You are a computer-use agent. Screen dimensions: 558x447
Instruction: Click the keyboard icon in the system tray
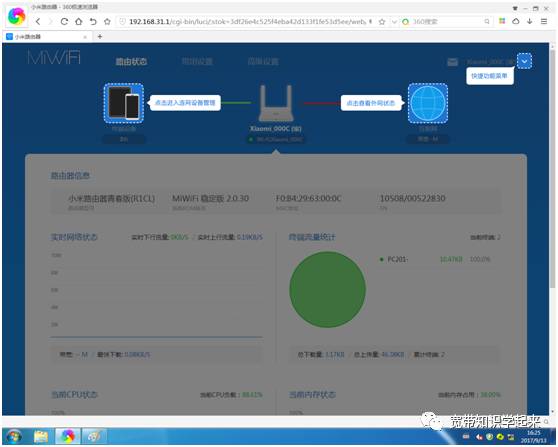tap(466, 437)
